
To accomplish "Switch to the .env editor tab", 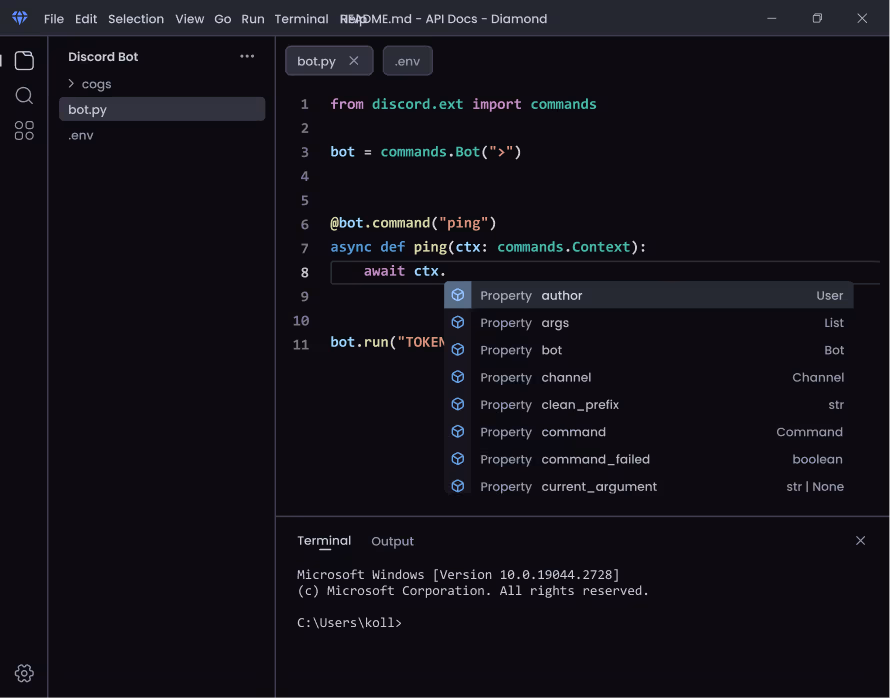I will click(408, 61).
